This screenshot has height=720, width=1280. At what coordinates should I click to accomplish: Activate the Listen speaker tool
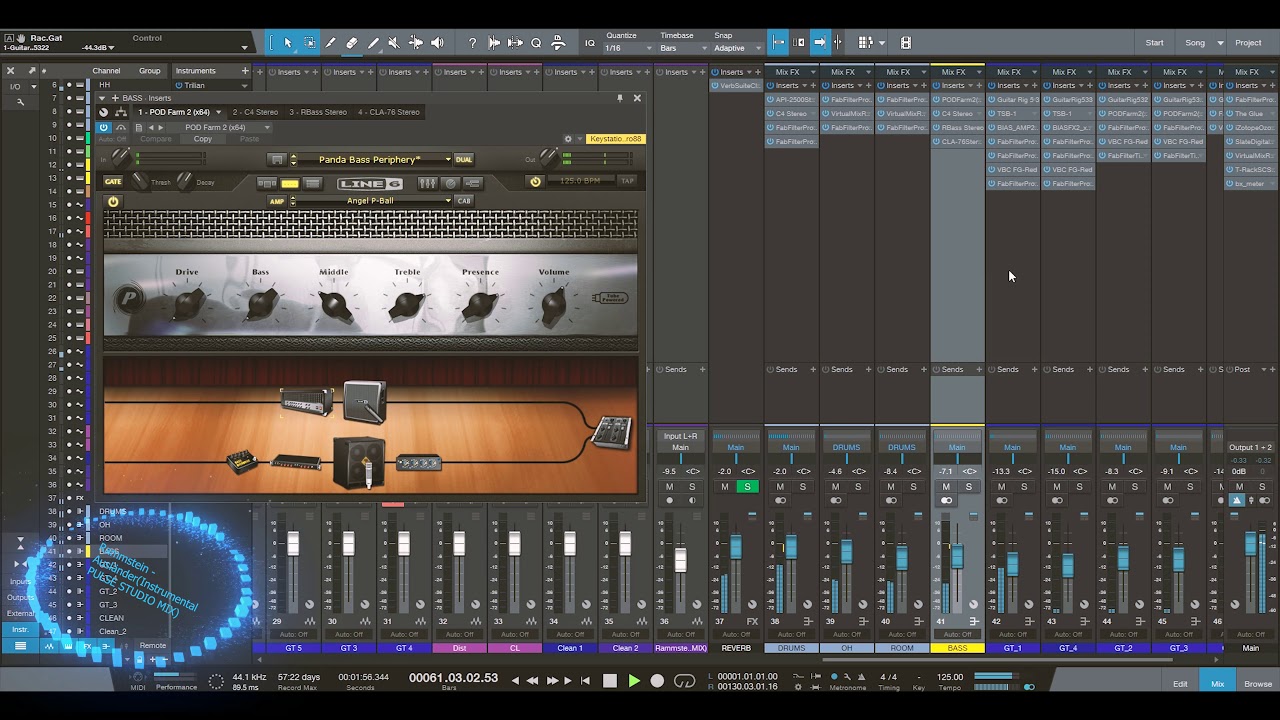pyautogui.click(x=437, y=43)
